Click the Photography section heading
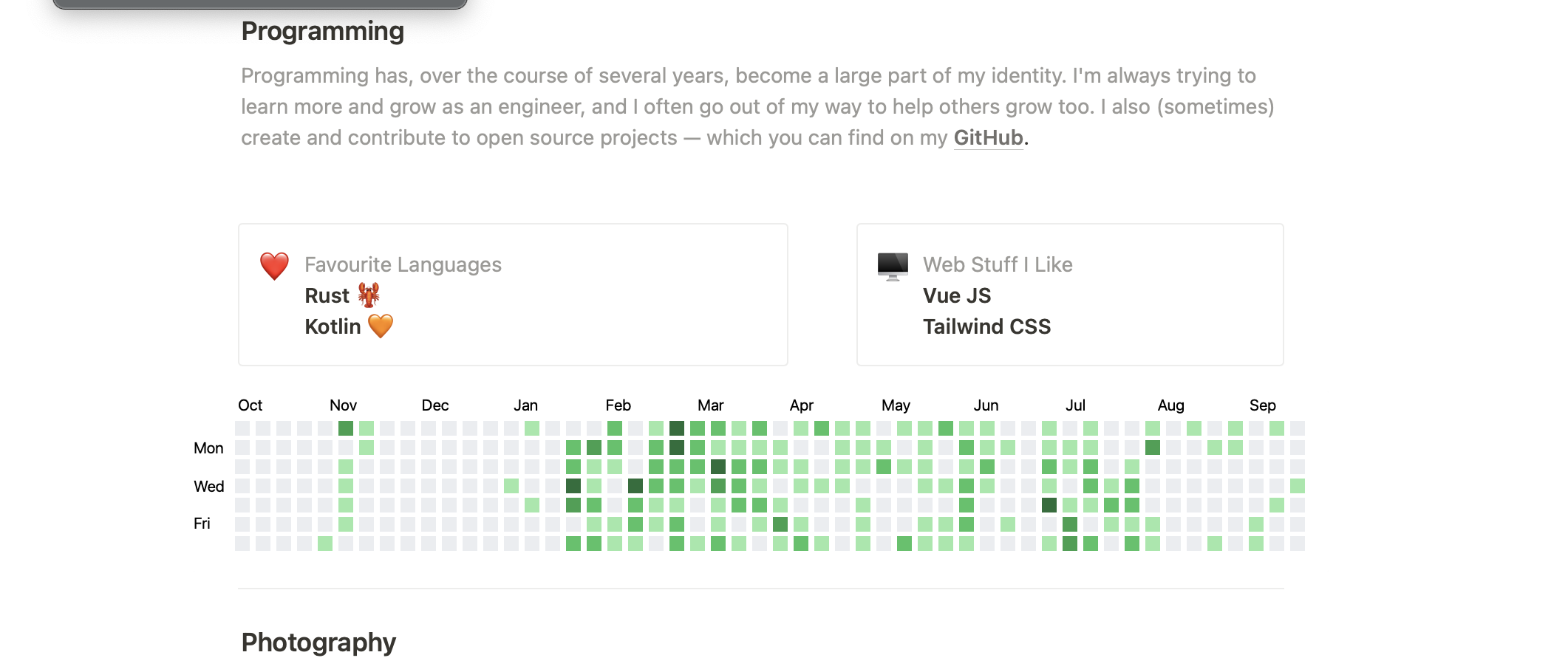 (x=318, y=642)
